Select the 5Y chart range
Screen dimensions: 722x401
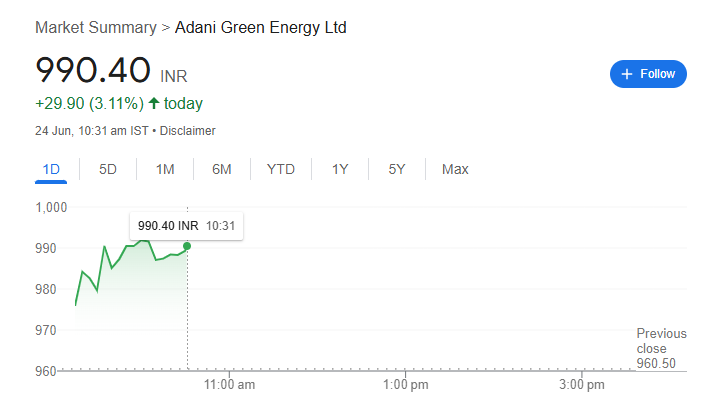pos(397,170)
